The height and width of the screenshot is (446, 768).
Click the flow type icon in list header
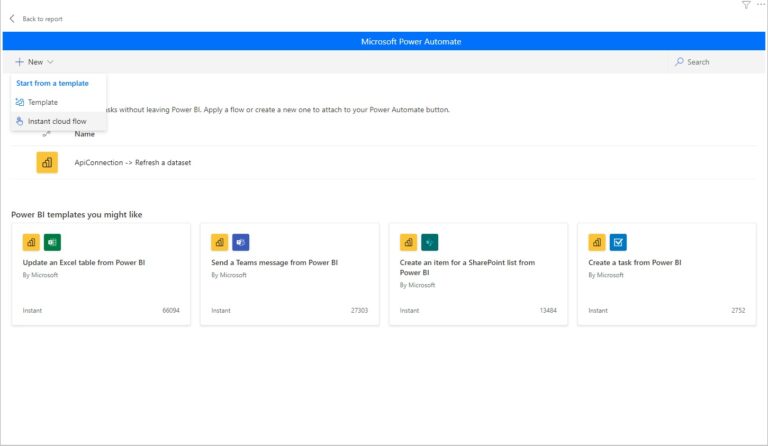point(47,133)
